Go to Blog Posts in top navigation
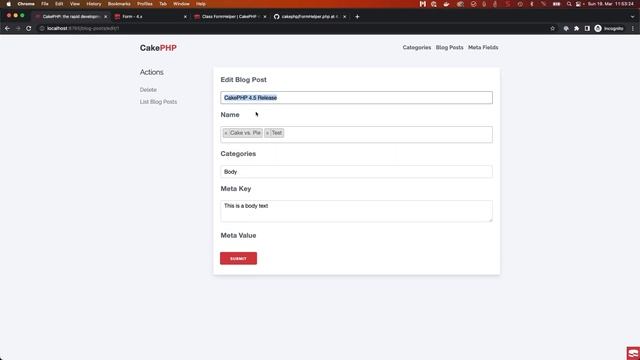 tap(449, 48)
